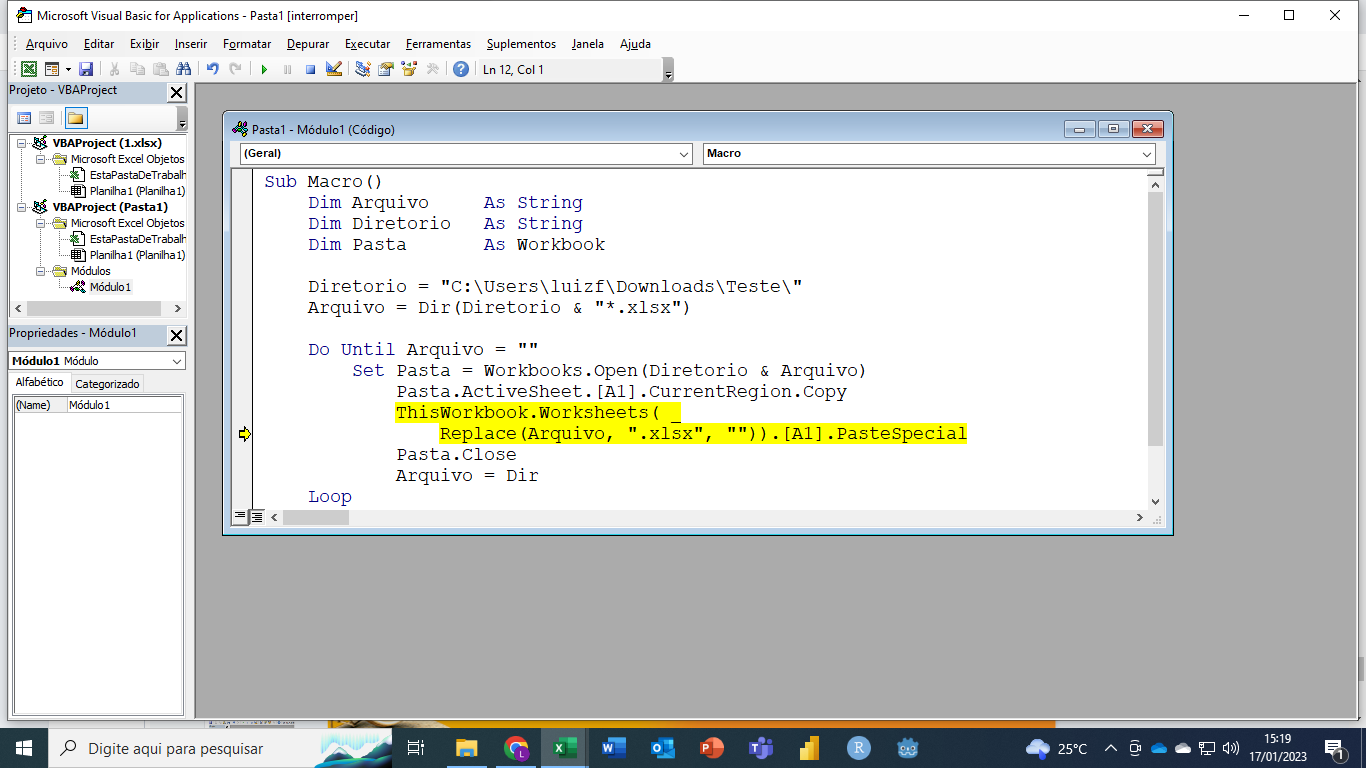Viewport: 1366px width, 768px height.
Task: Click the code window vertical scrollbar
Action: click(x=1155, y=318)
